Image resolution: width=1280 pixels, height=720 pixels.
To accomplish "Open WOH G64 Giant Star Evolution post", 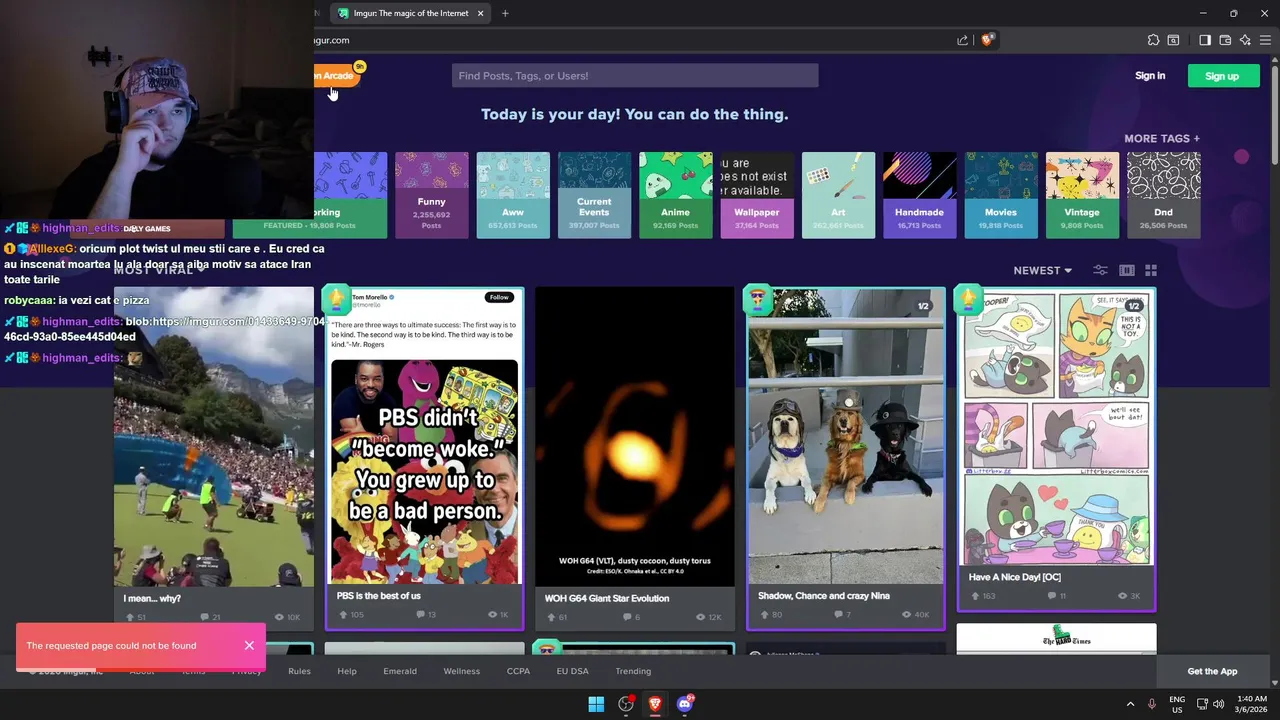I will click(635, 458).
